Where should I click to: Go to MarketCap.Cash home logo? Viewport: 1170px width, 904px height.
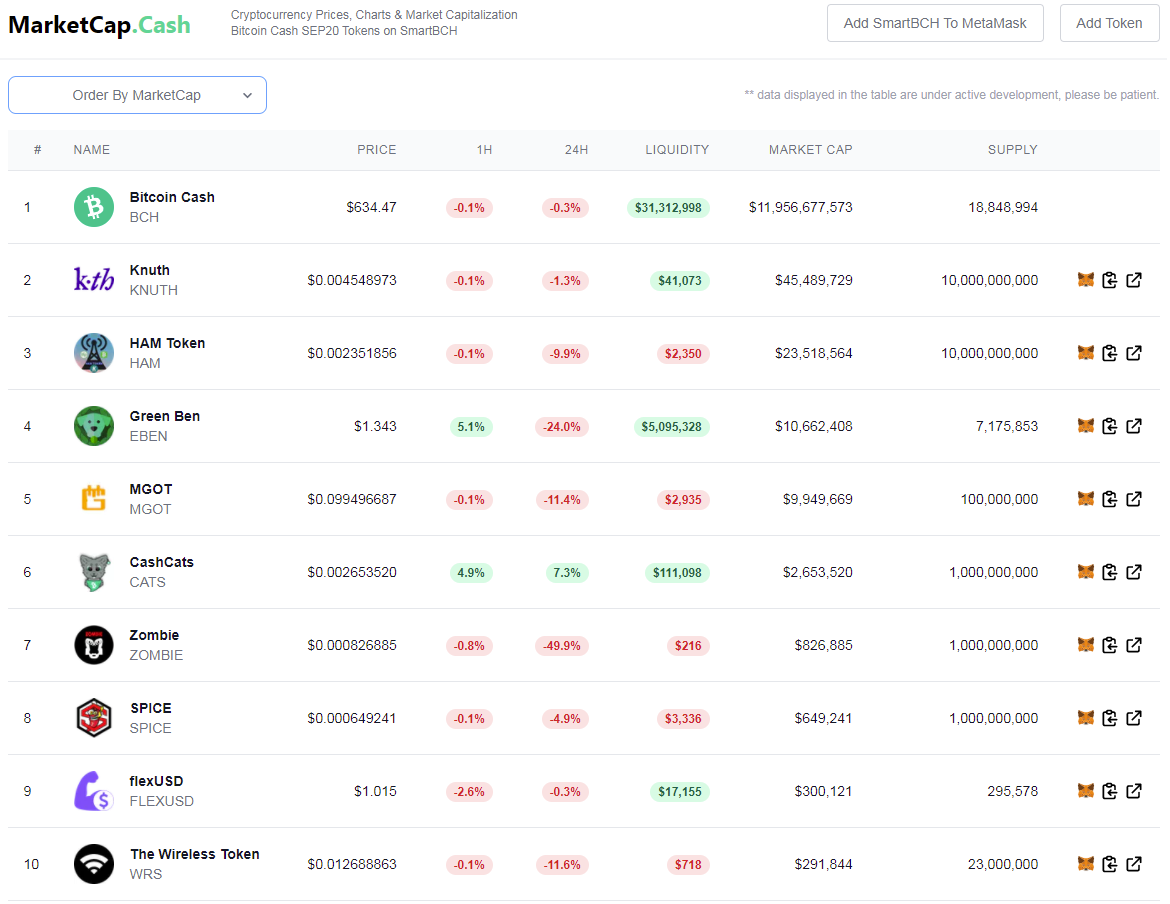(x=99, y=25)
